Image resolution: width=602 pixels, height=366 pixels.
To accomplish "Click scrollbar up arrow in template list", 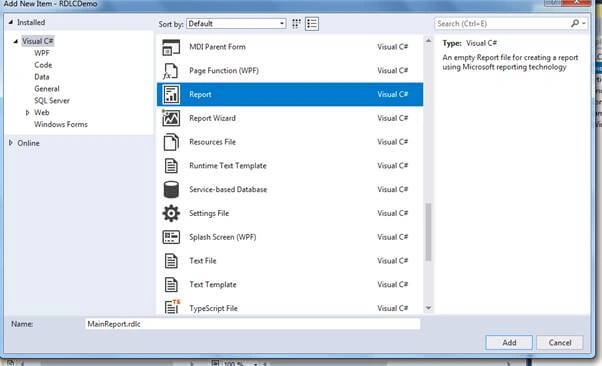I will pyautogui.click(x=428, y=40).
